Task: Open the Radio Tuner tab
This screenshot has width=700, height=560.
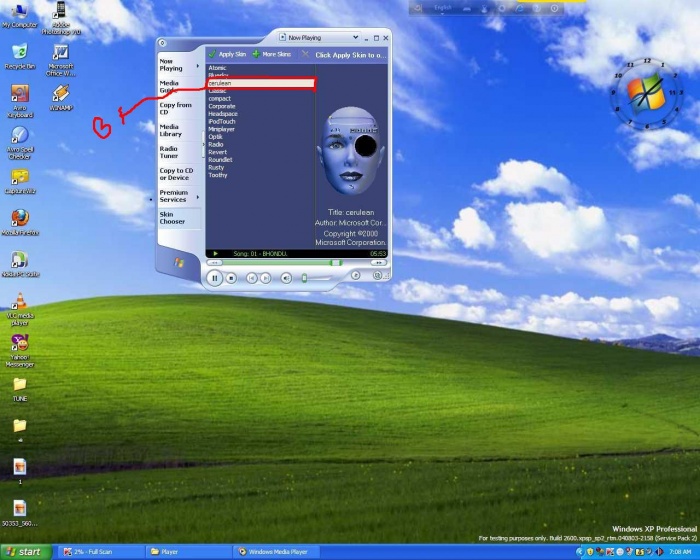Action: click(169, 152)
